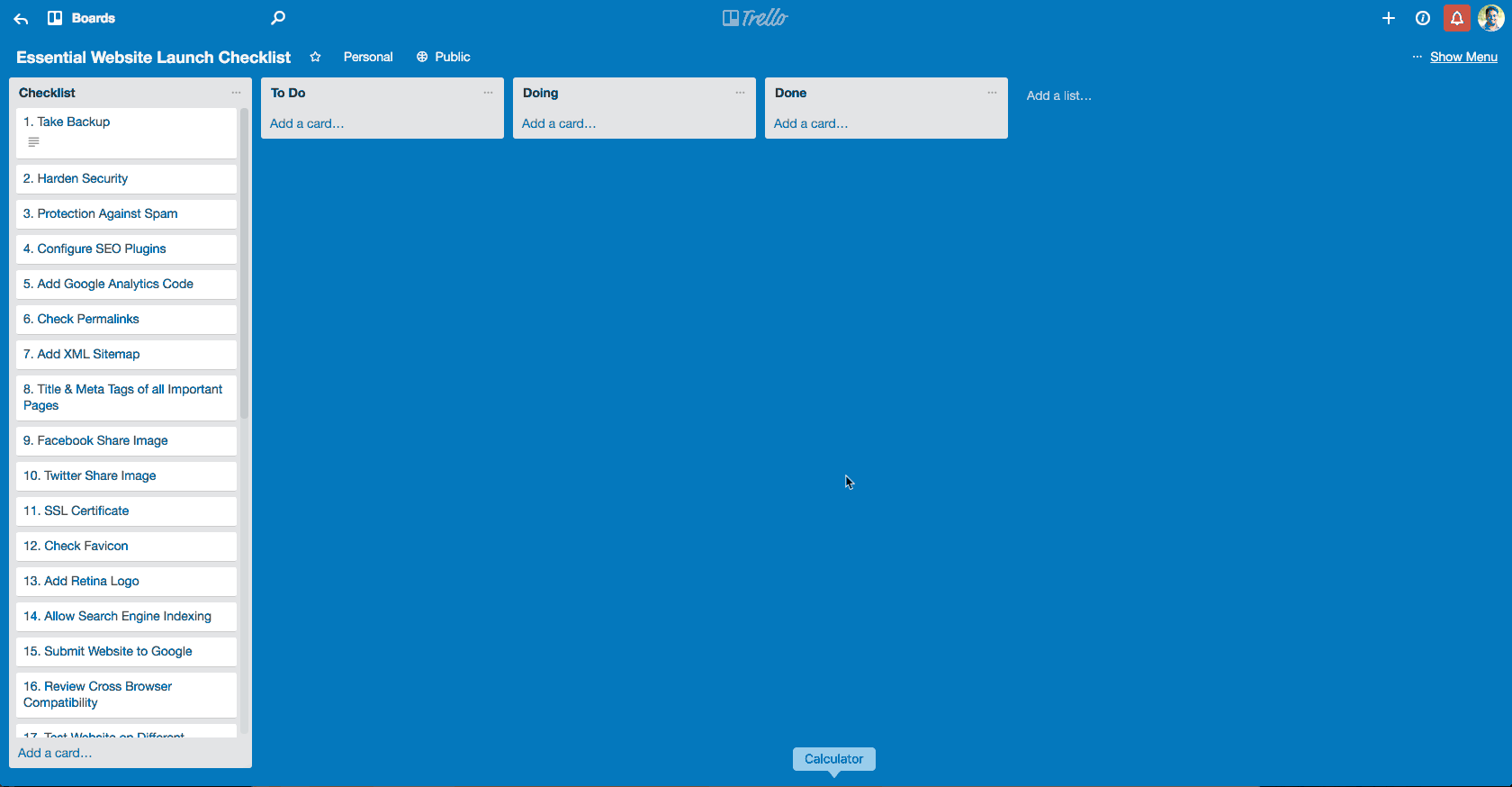Click the plus create icon
The image size is (1512, 787).
click(1388, 18)
